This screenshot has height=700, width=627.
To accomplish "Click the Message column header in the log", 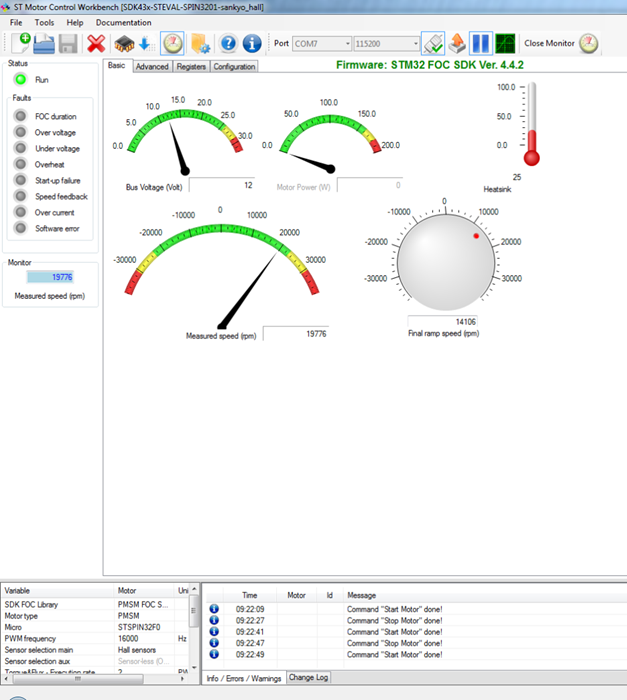I will pos(485,595).
